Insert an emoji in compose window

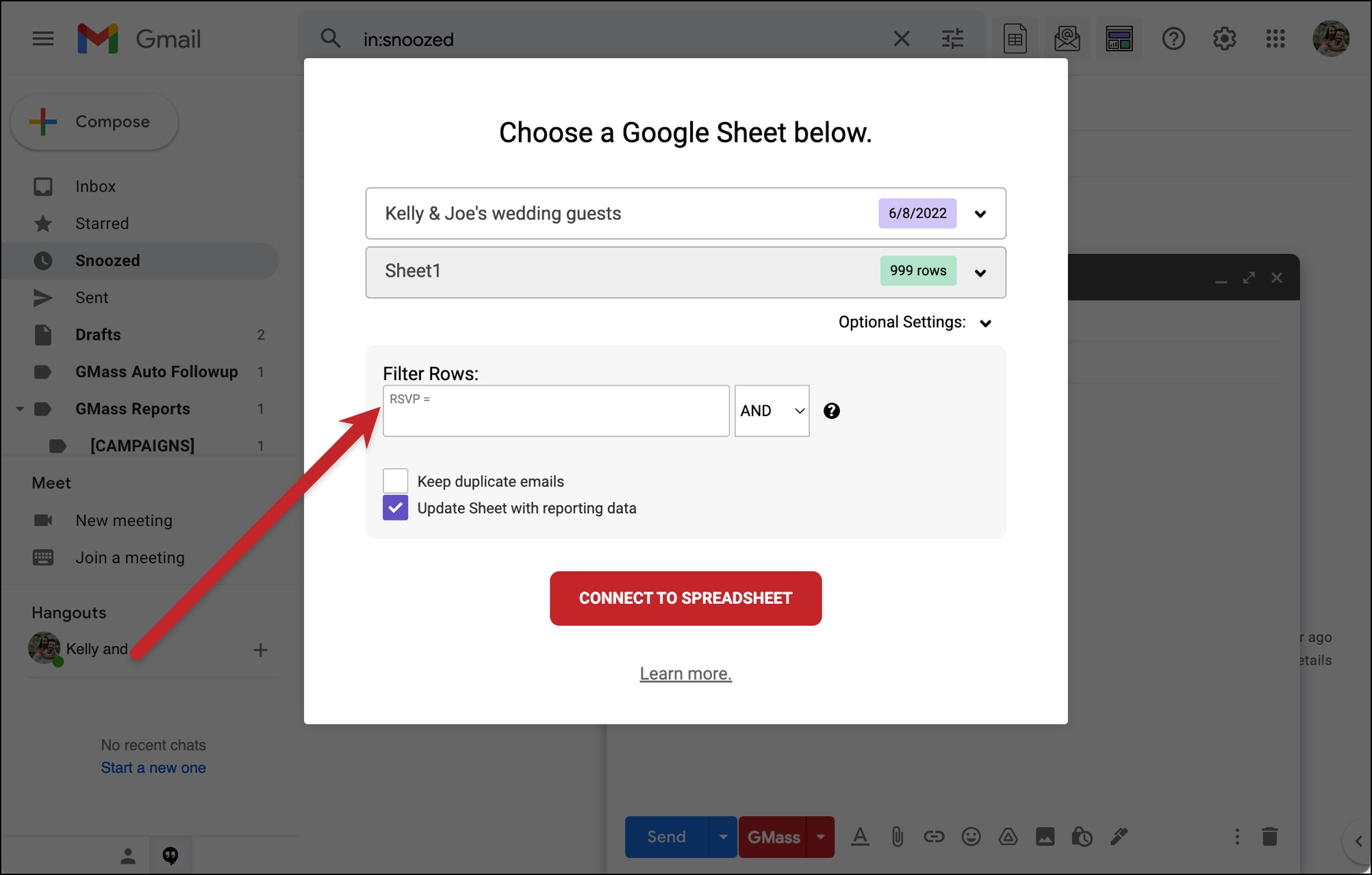click(971, 837)
